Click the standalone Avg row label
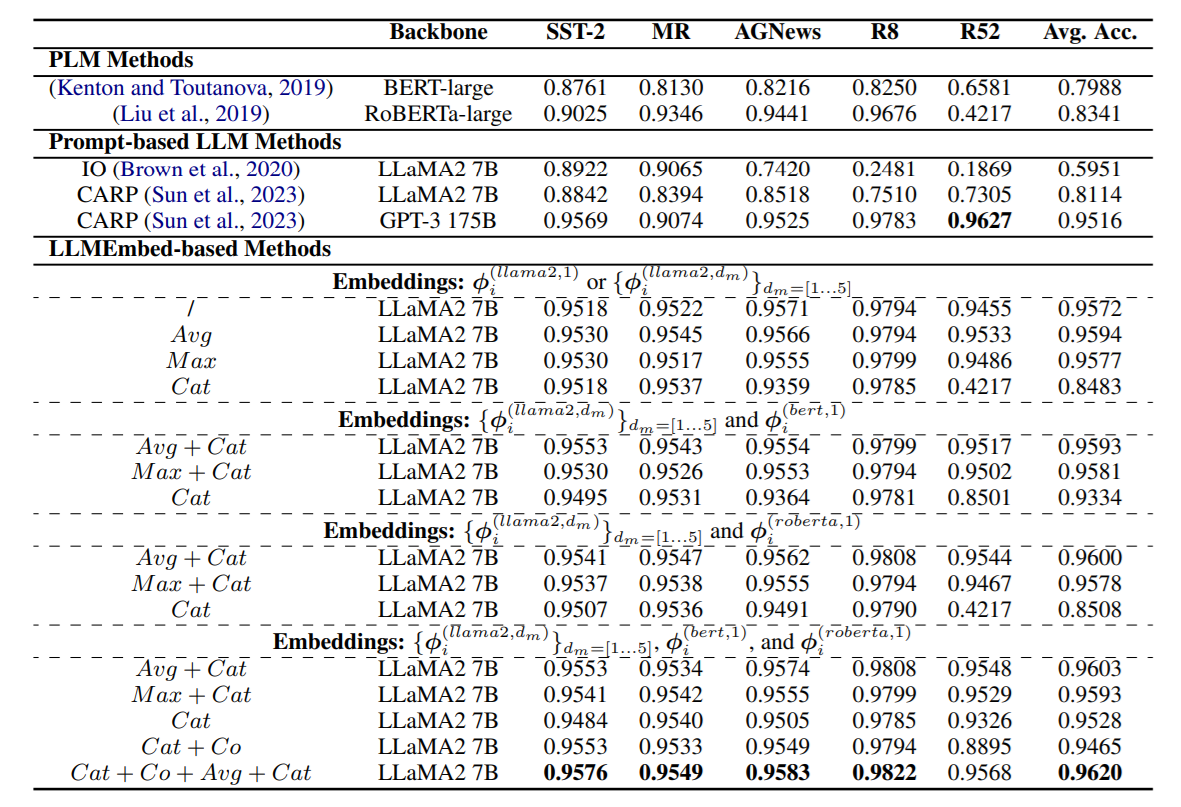This screenshot has width=1181, height=807. (191, 335)
